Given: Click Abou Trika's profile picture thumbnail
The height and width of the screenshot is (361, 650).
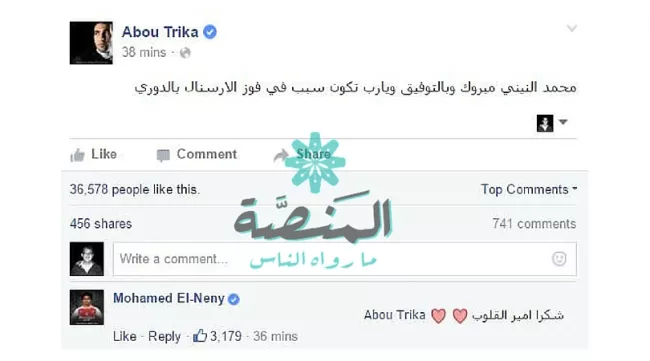Looking at the screenshot, I should click(91, 43).
